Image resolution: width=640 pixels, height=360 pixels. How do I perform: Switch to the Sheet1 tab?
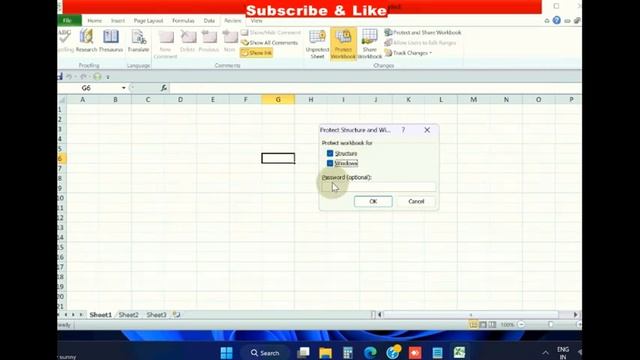(x=100, y=315)
